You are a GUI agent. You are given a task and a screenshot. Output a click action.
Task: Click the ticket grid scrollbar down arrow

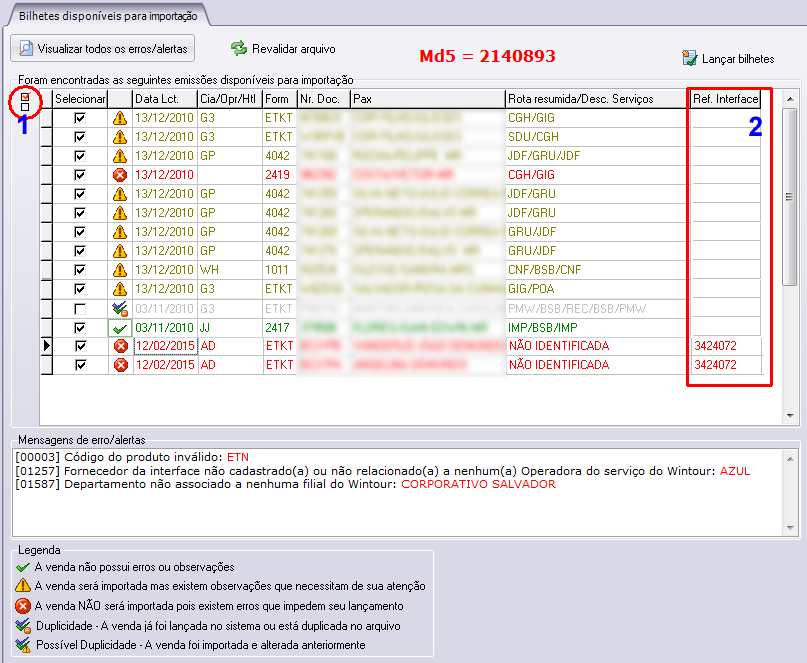790,416
